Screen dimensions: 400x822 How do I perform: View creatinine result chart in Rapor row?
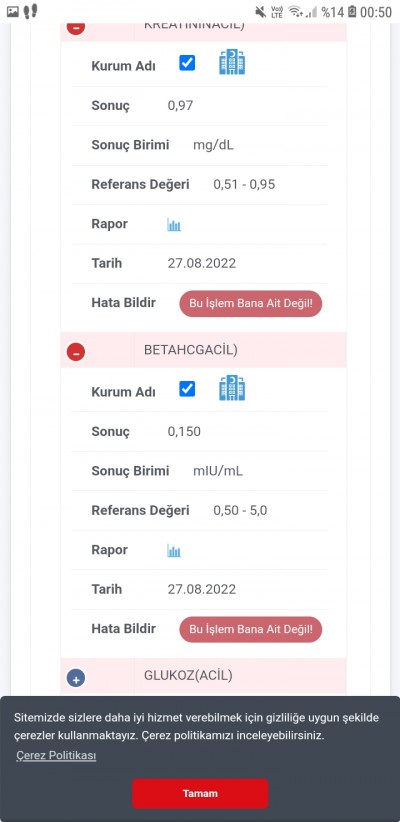(x=174, y=225)
